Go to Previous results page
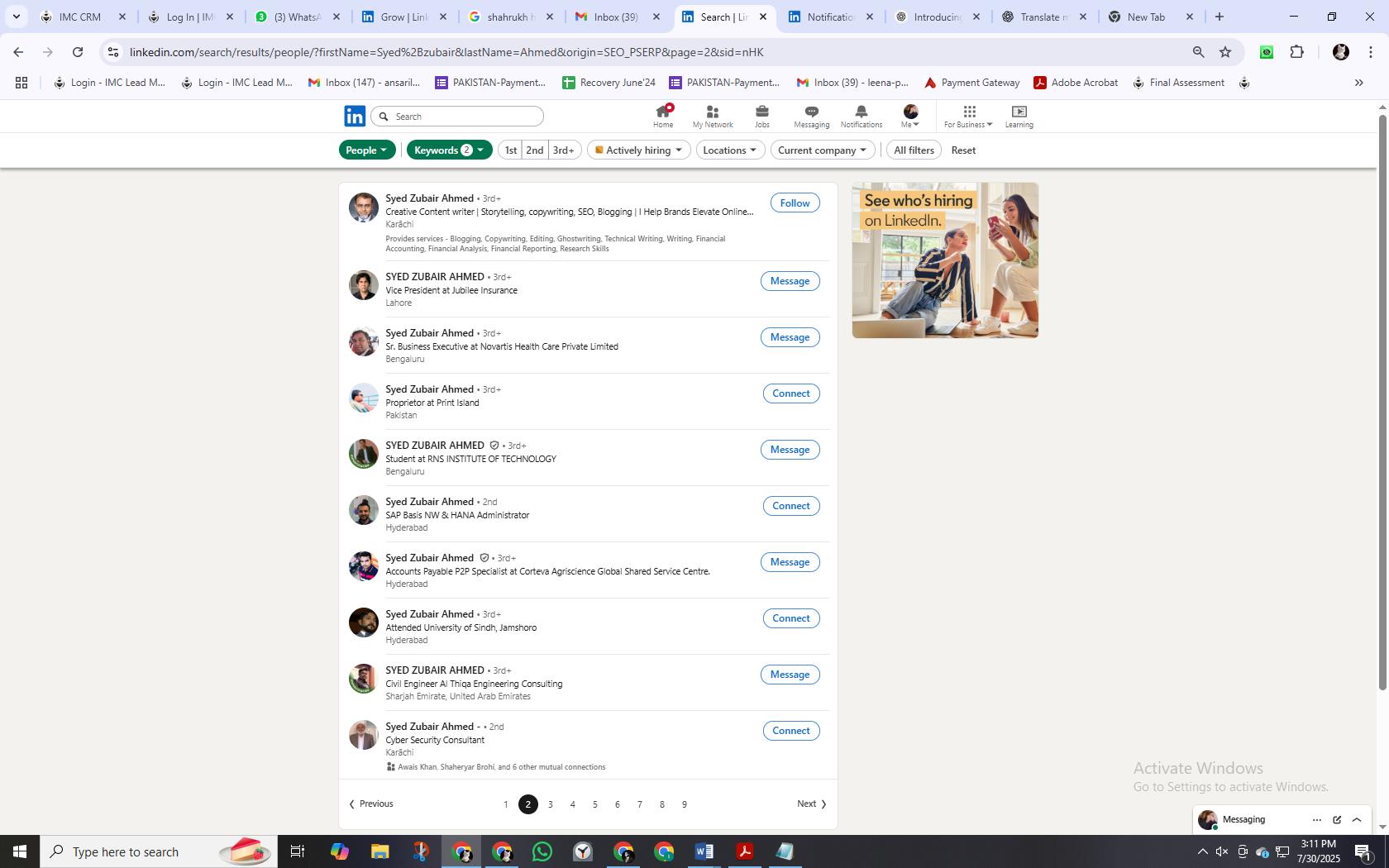Image resolution: width=1389 pixels, height=868 pixels. coord(370,804)
